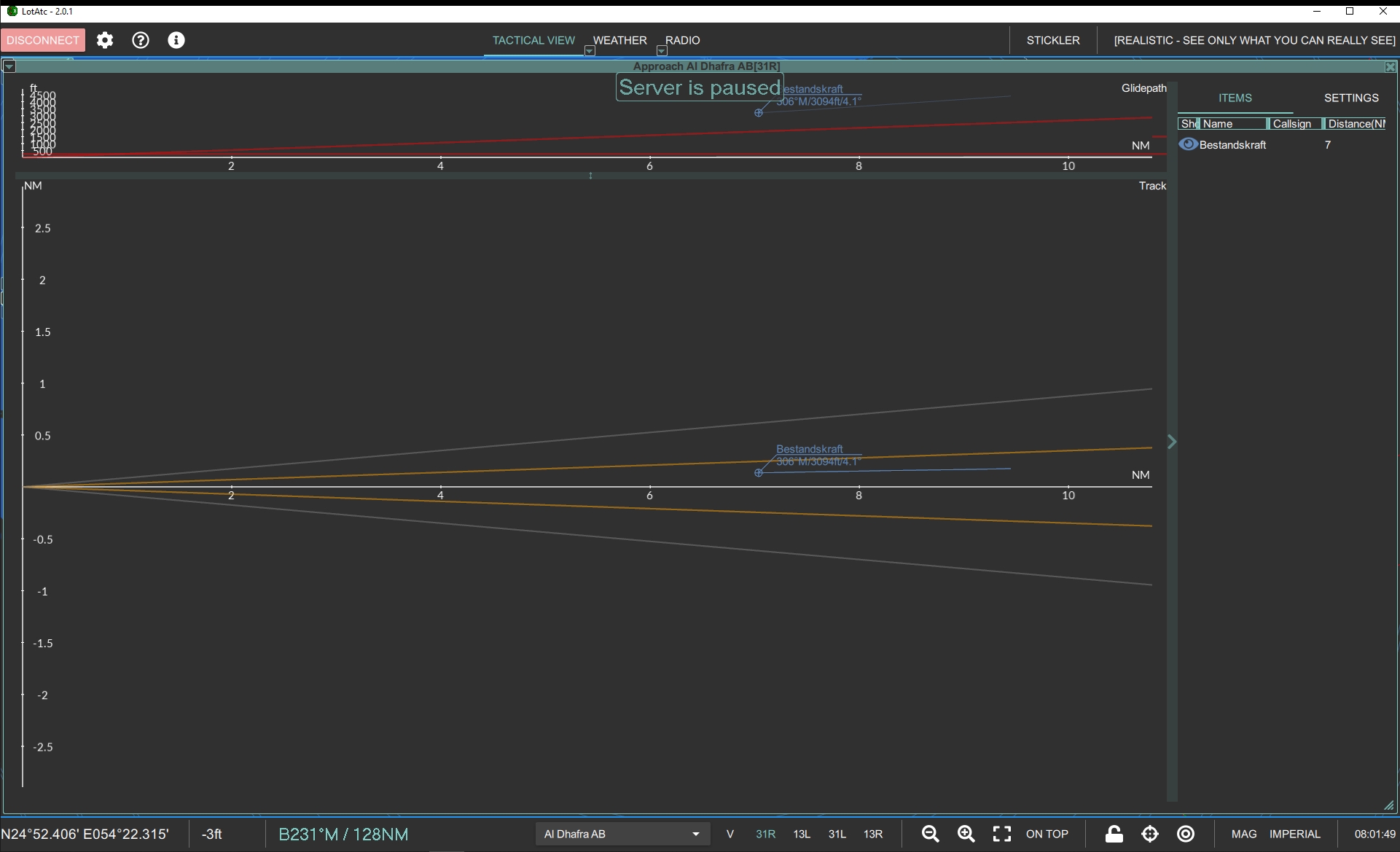This screenshot has height=852, width=1400.
Task: Click the -3ft altitude readout
Action: (x=212, y=834)
